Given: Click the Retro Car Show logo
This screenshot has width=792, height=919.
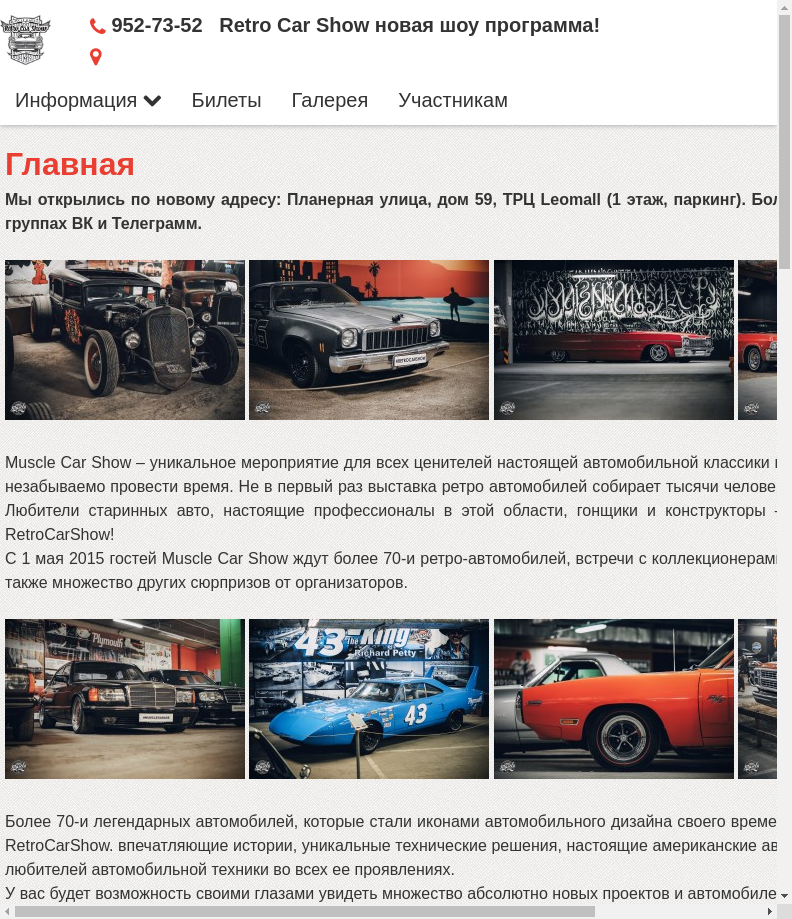Looking at the screenshot, I should pyautogui.click(x=26, y=40).
